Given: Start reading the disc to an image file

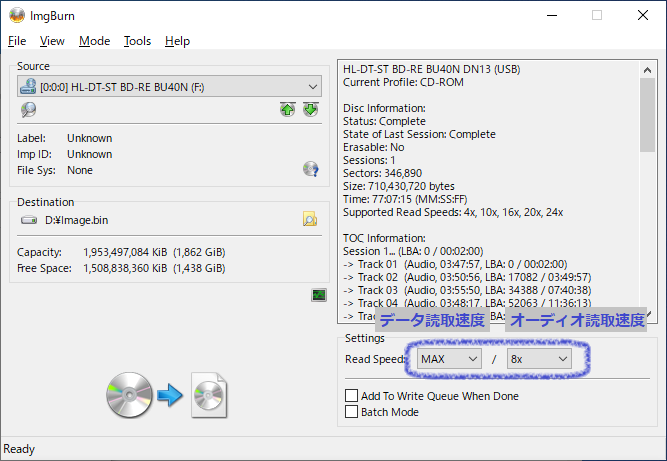Looking at the screenshot, I should tap(167, 396).
